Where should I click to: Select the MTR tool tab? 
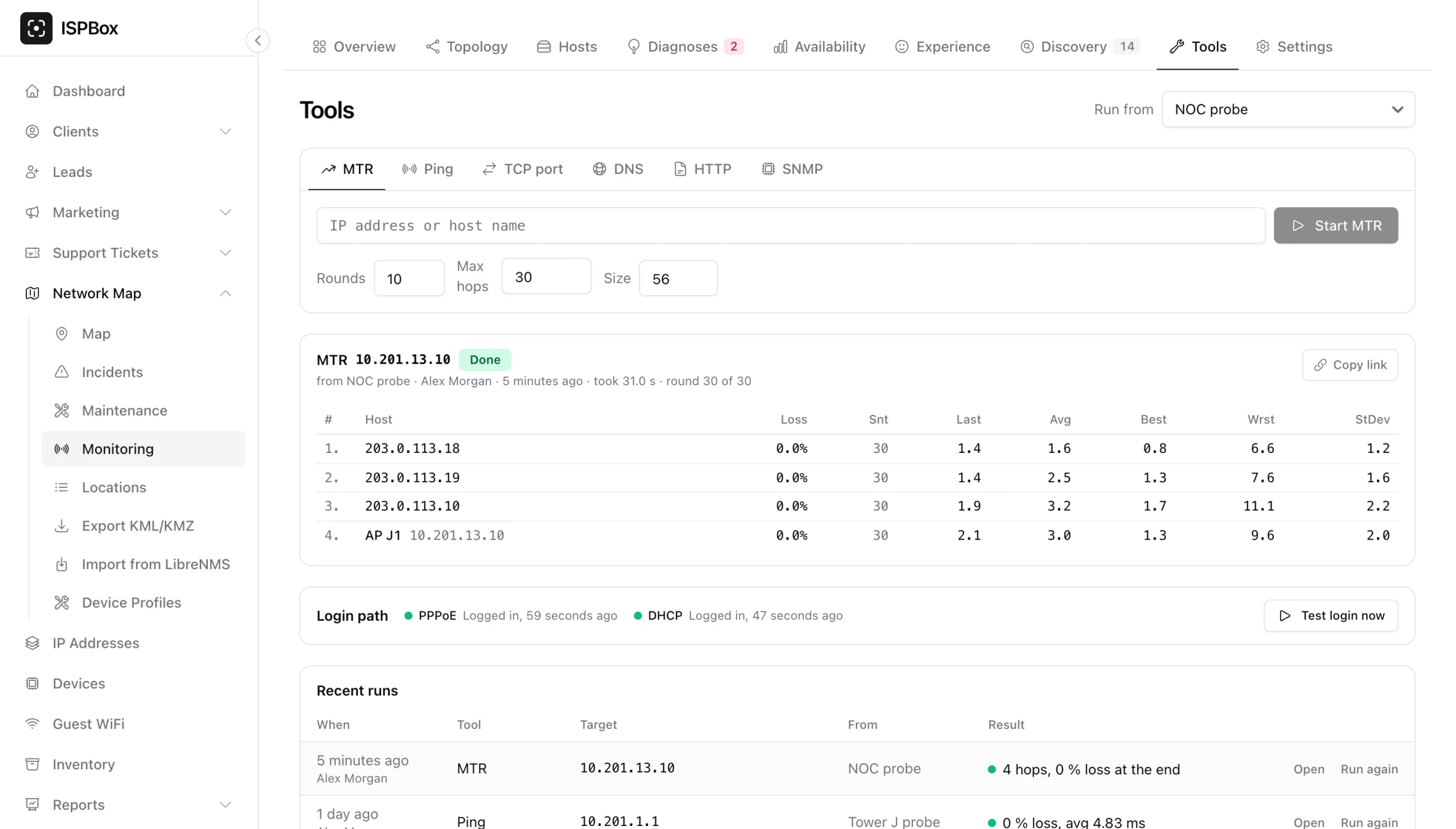tap(347, 169)
